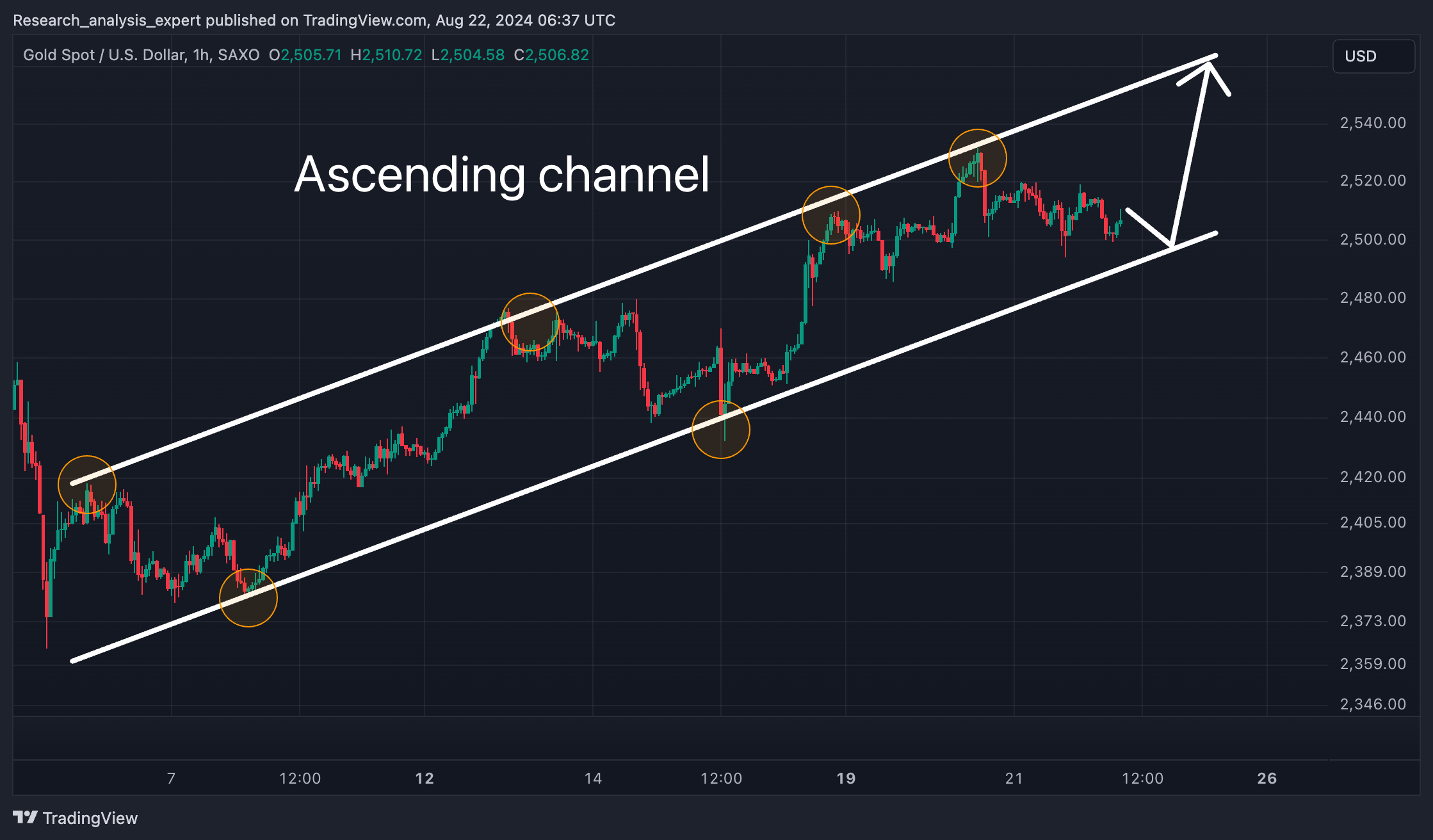Click the short downward white arrow line
1433x840 pixels.
coord(1148,227)
